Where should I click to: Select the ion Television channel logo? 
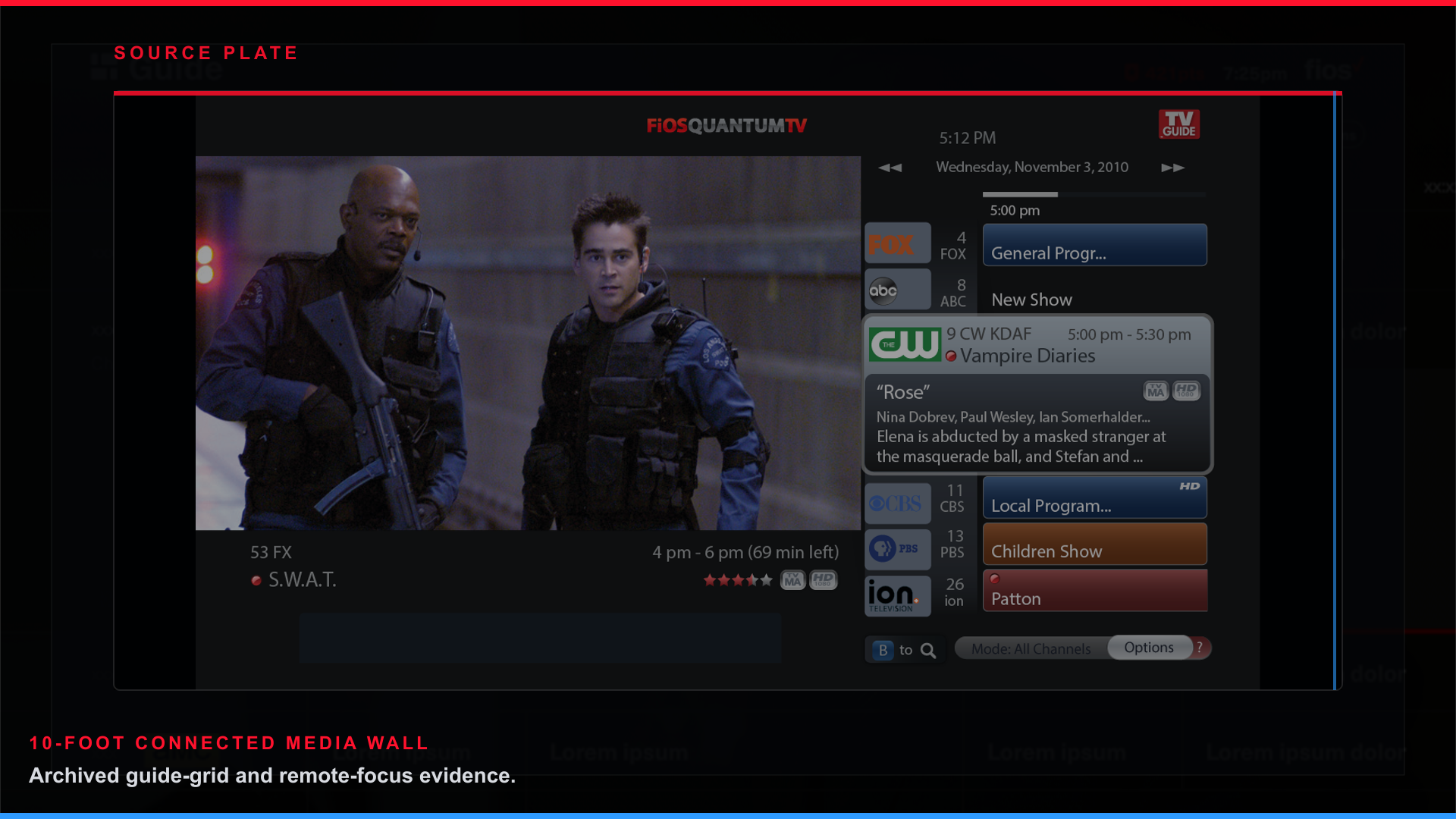tap(898, 595)
